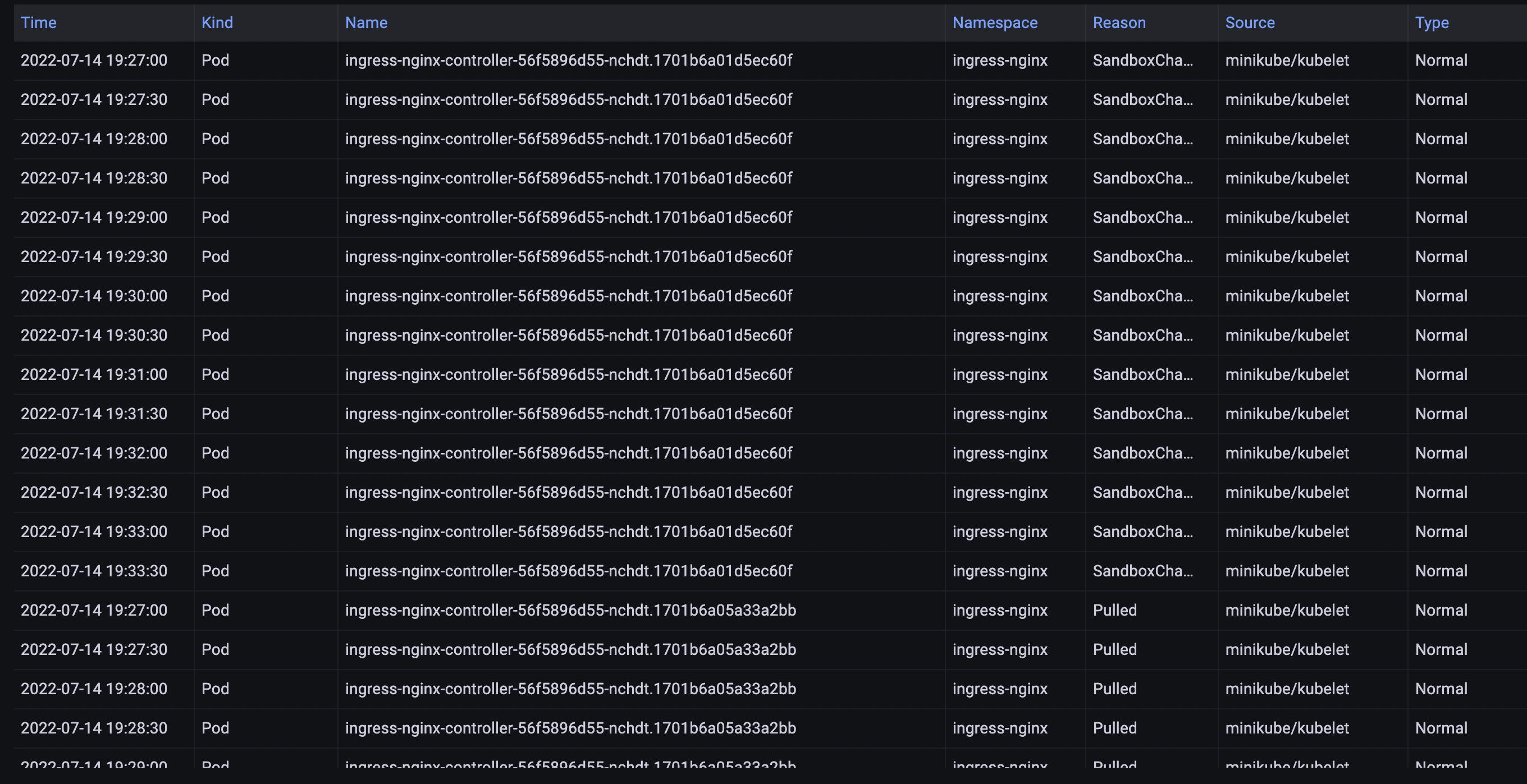Screen dimensions: 1527x784
Task: Select Normal type in 19:33:30 row
Action: (x=1441, y=571)
